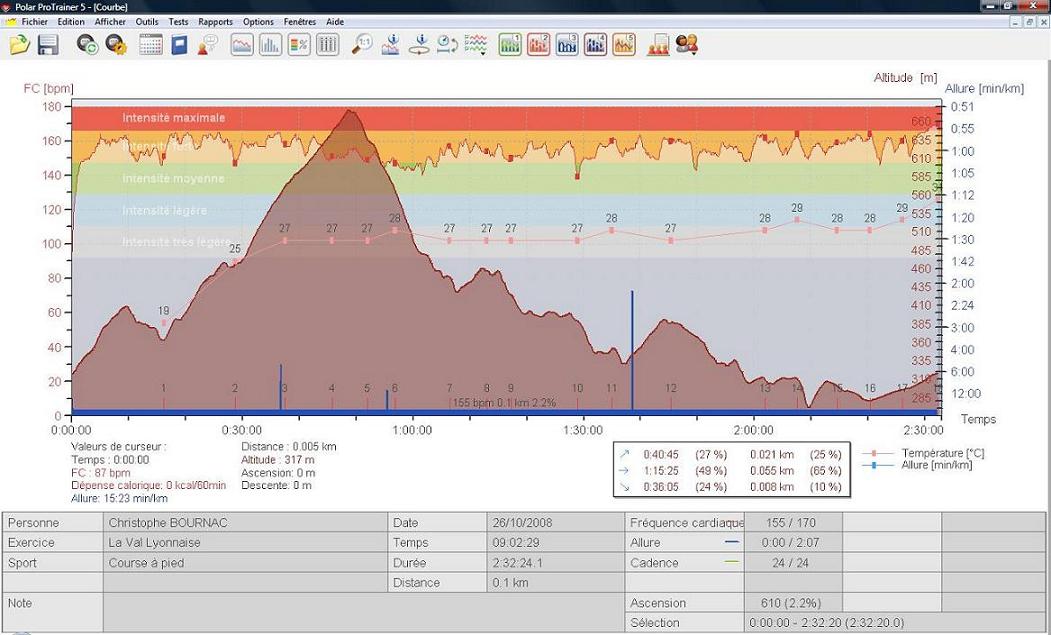
Task: Open the user selection people icon
Action: click(x=686, y=45)
